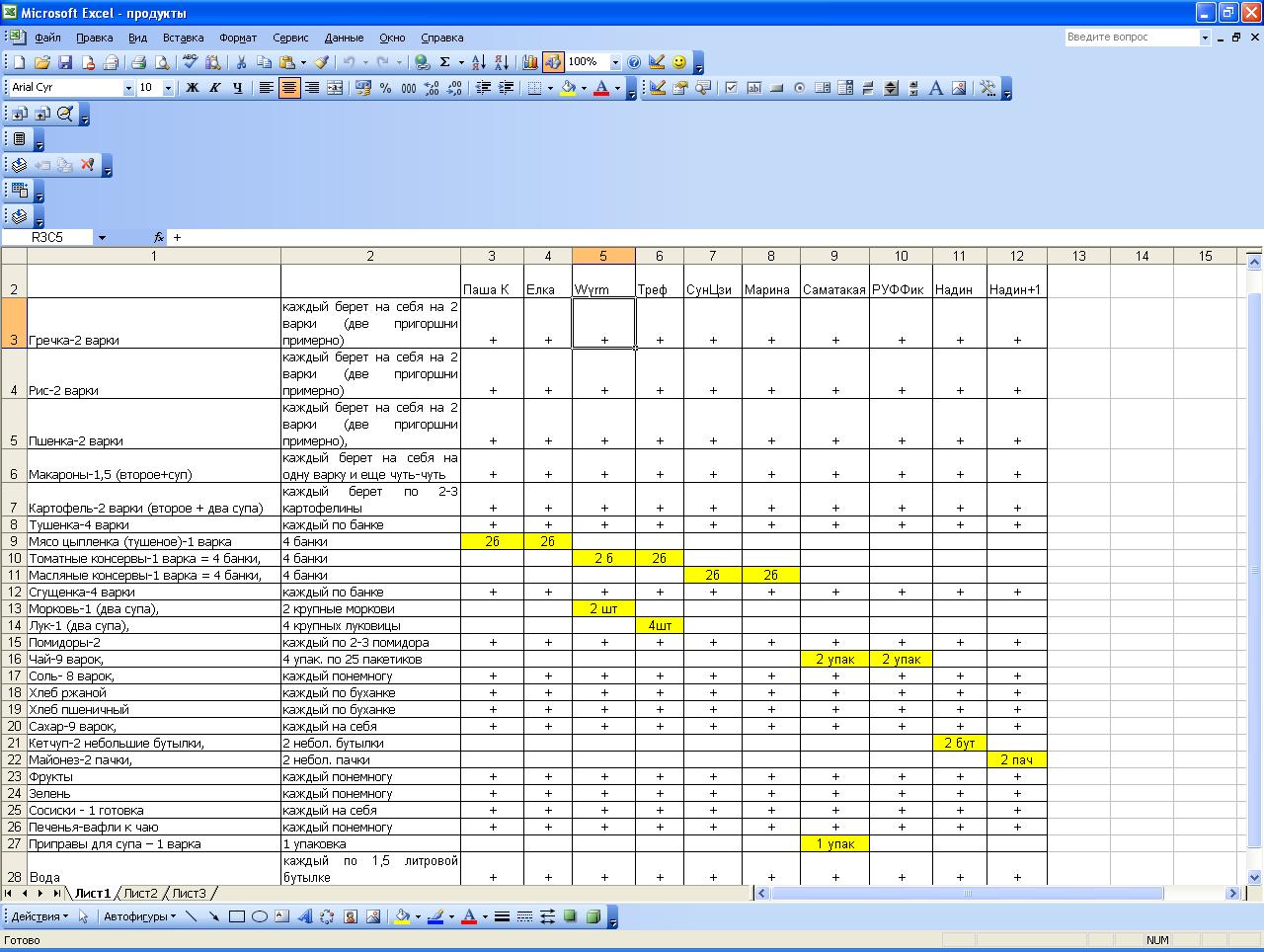Click the Format Painter brush
Screen dimensions: 1264x952
(321, 62)
